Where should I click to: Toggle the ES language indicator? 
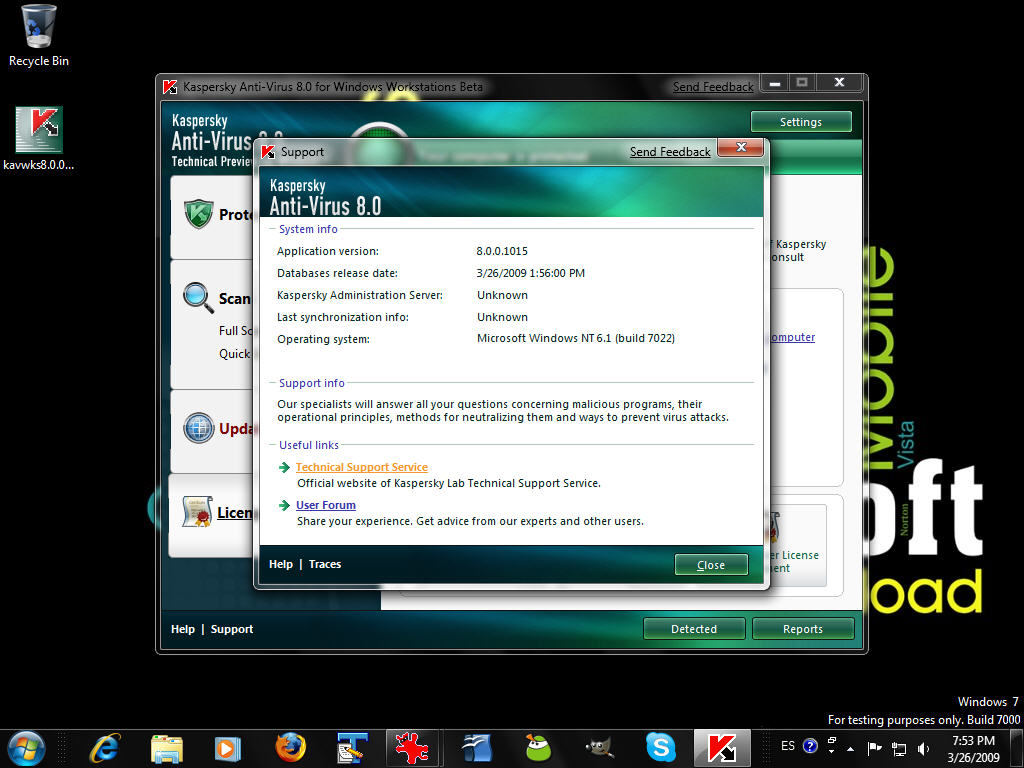[x=789, y=747]
